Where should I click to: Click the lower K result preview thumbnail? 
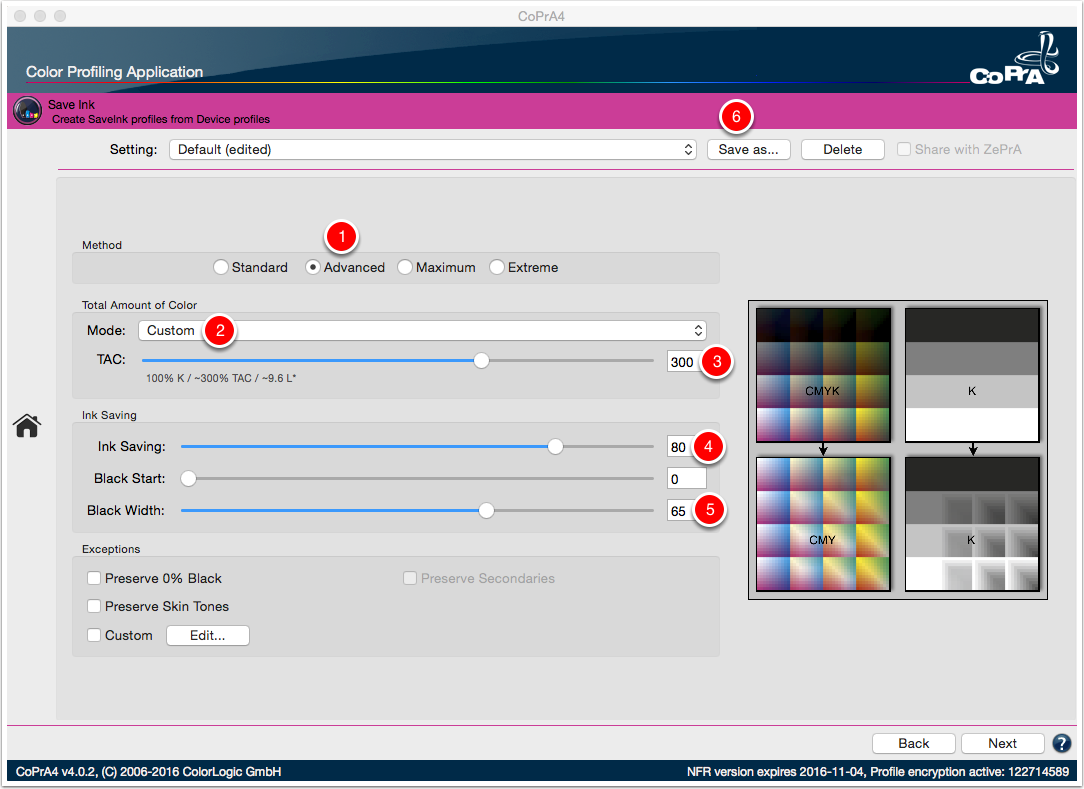pos(972,524)
